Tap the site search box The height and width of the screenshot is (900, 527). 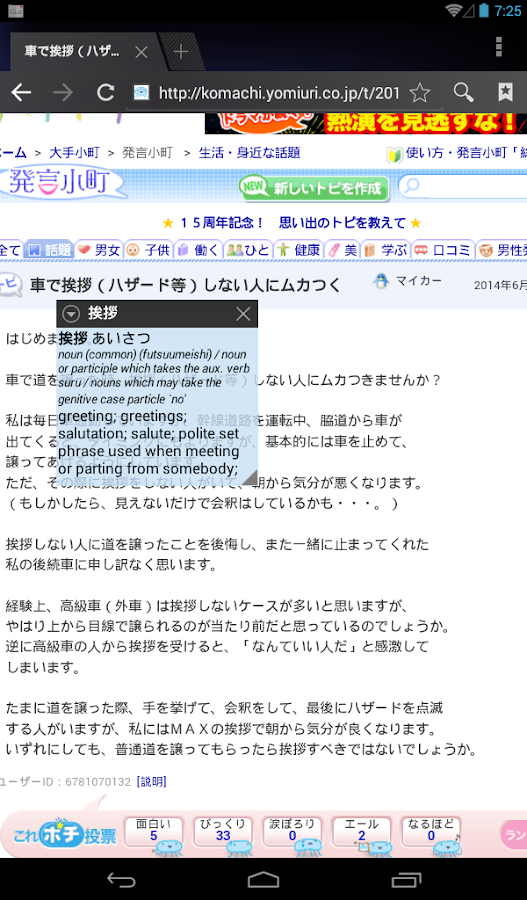point(464,187)
